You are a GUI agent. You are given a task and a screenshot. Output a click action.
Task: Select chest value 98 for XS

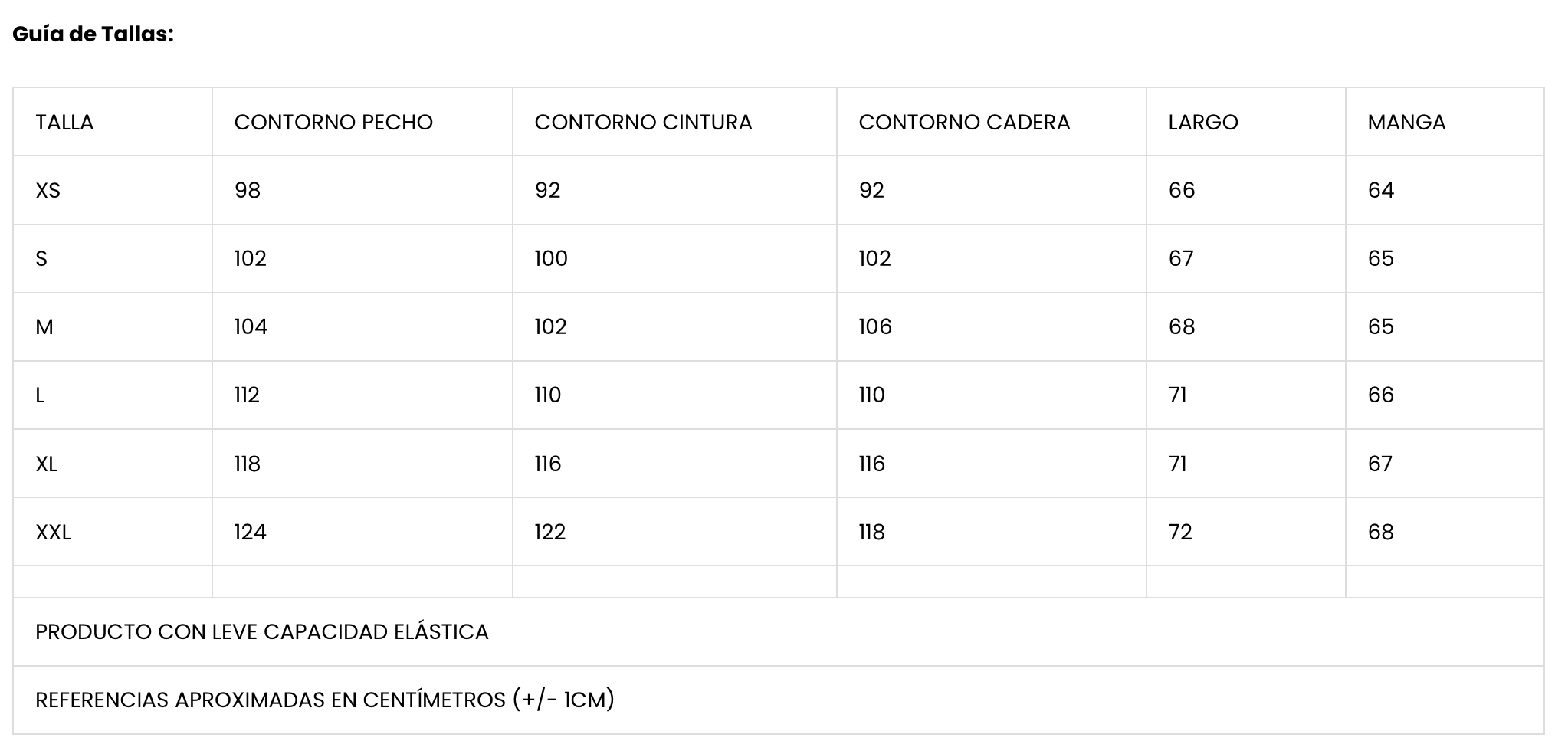click(248, 191)
